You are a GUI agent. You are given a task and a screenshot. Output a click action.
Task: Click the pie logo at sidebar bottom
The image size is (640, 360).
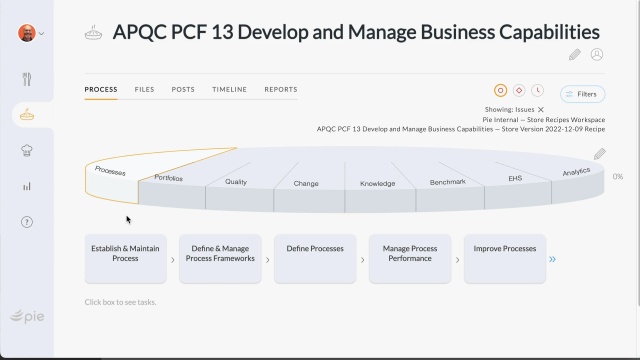[27, 316]
